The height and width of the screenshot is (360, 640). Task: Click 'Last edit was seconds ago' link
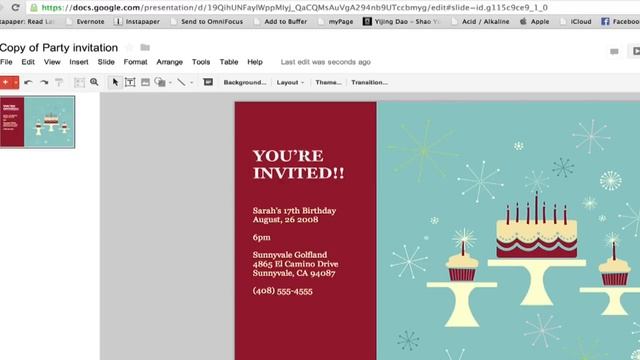pyautogui.click(x=325, y=62)
